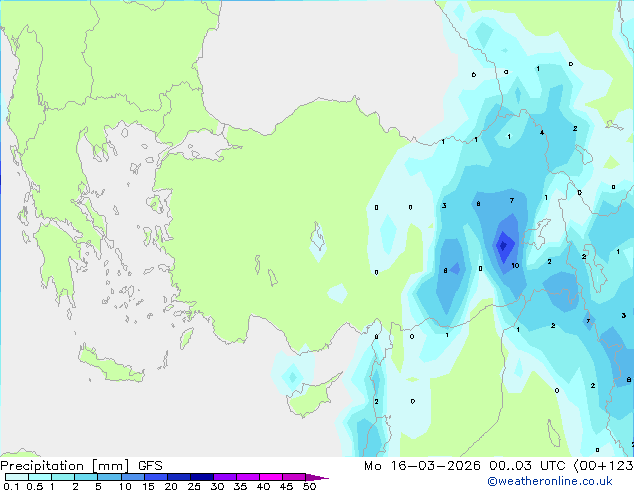Click the legend value '30'
Image resolution: width=634 pixels, height=490 pixels.
pos(217,486)
